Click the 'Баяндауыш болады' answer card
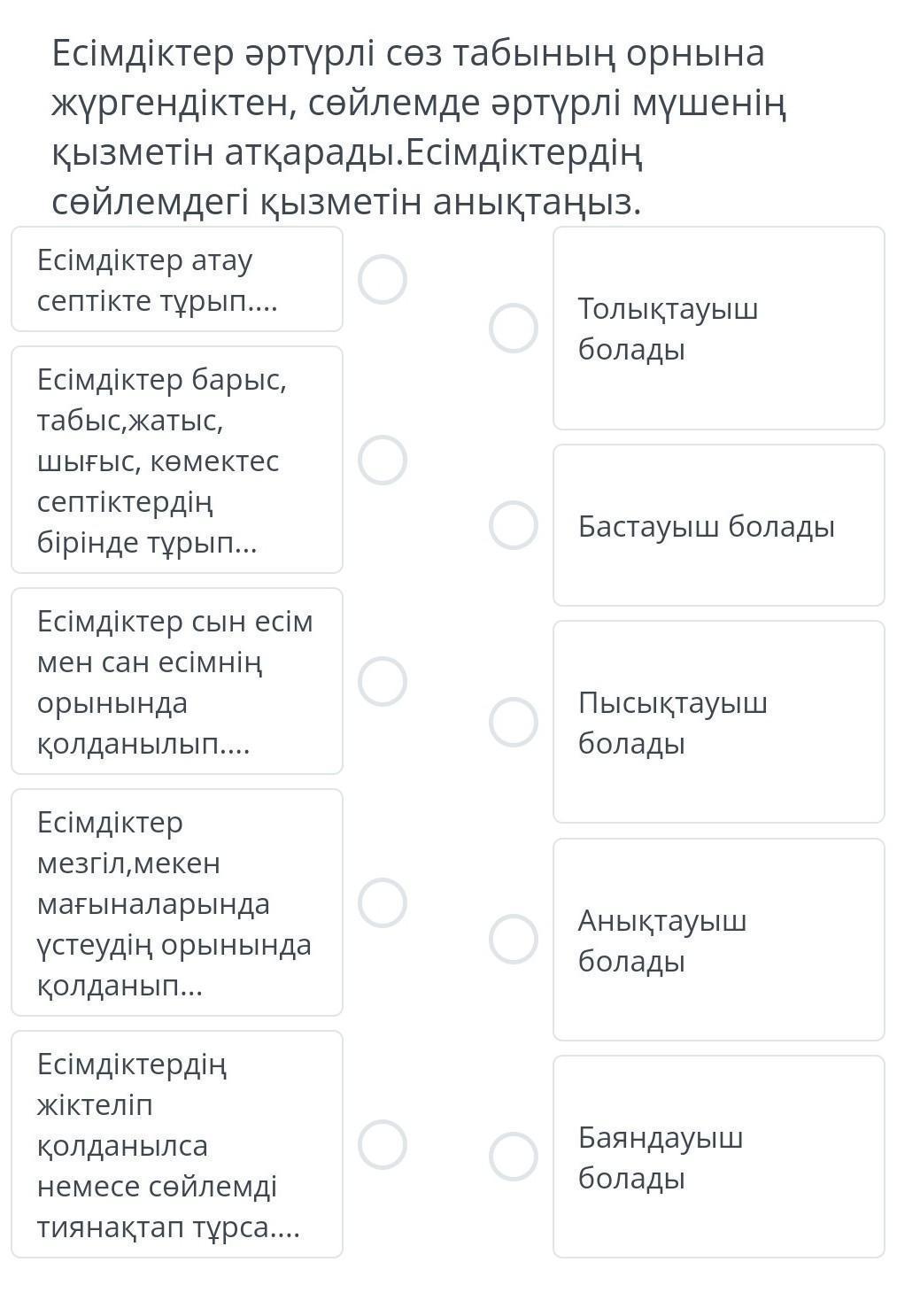897x1316 pixels. click(x=718, y=1157)
